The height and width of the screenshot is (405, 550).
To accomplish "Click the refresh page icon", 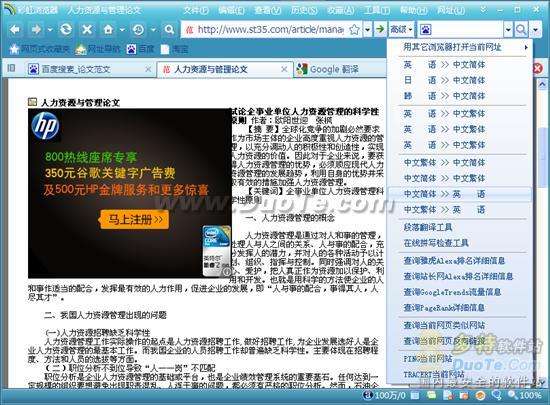I will pos(66,30).
